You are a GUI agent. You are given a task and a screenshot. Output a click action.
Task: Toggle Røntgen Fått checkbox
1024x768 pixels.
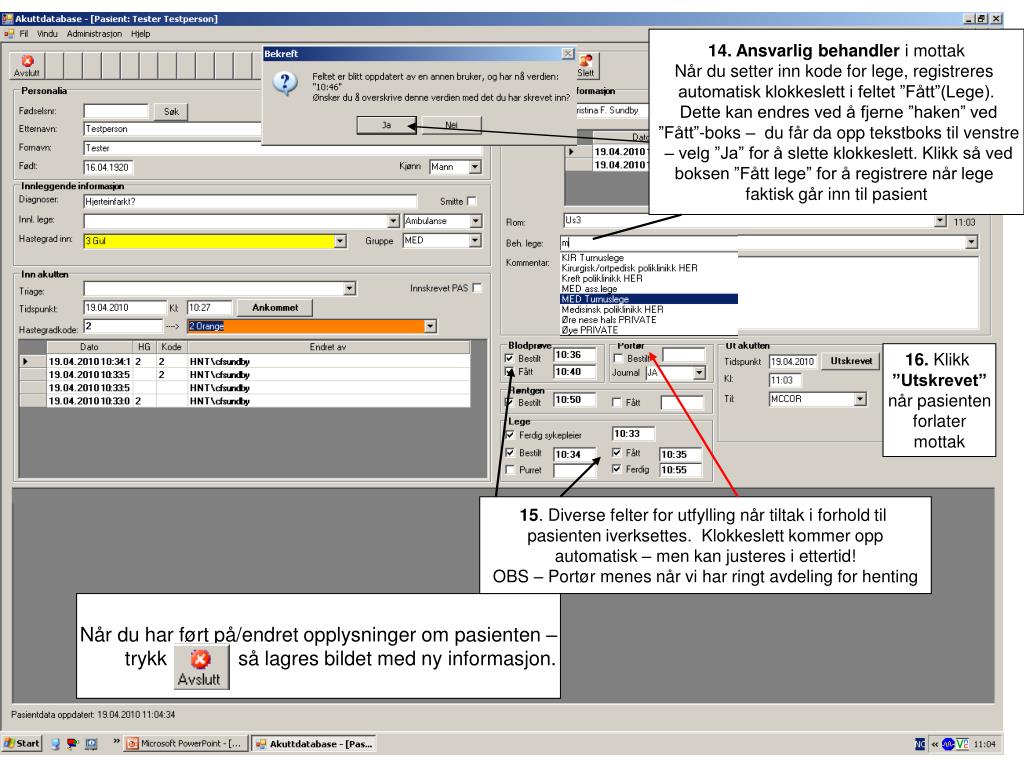(616, 402)
